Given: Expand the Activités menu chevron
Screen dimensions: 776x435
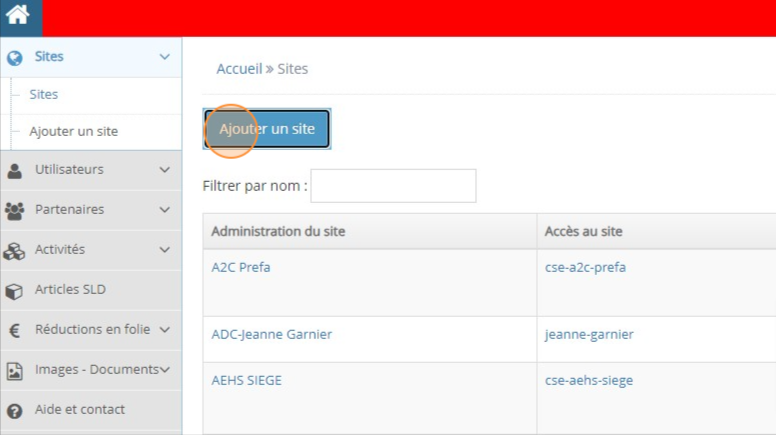Looking at the screenshot, I should (x=165, y=250).
